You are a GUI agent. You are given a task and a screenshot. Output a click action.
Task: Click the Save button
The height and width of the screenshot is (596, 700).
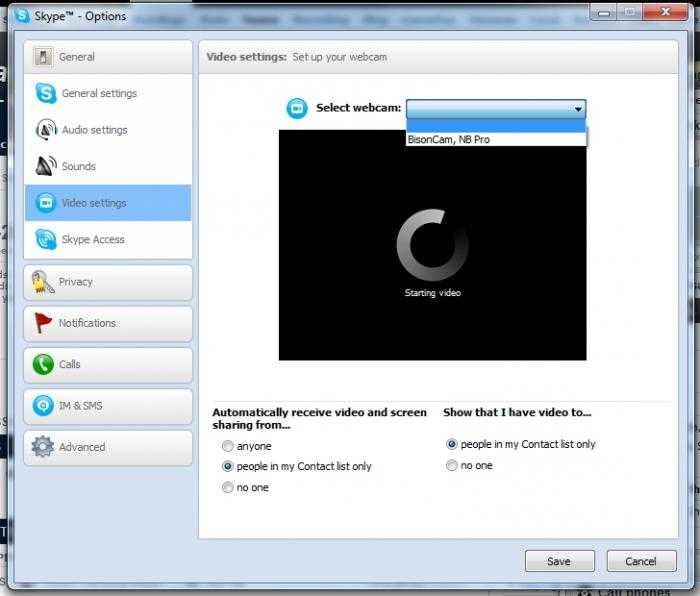559,561
